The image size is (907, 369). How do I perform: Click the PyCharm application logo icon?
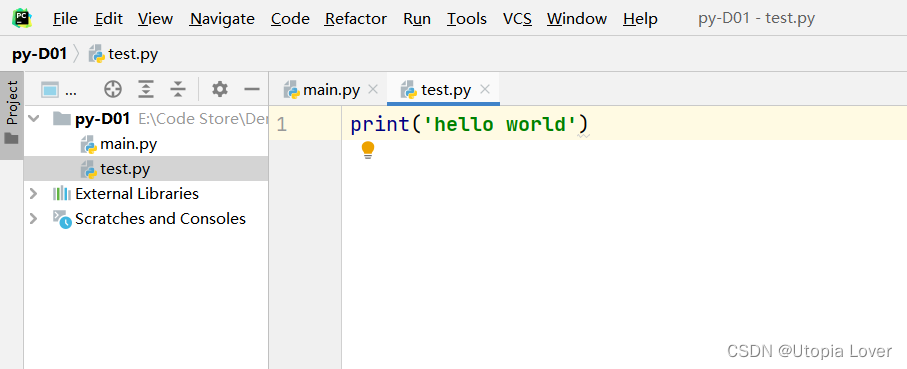coord(21,18)
